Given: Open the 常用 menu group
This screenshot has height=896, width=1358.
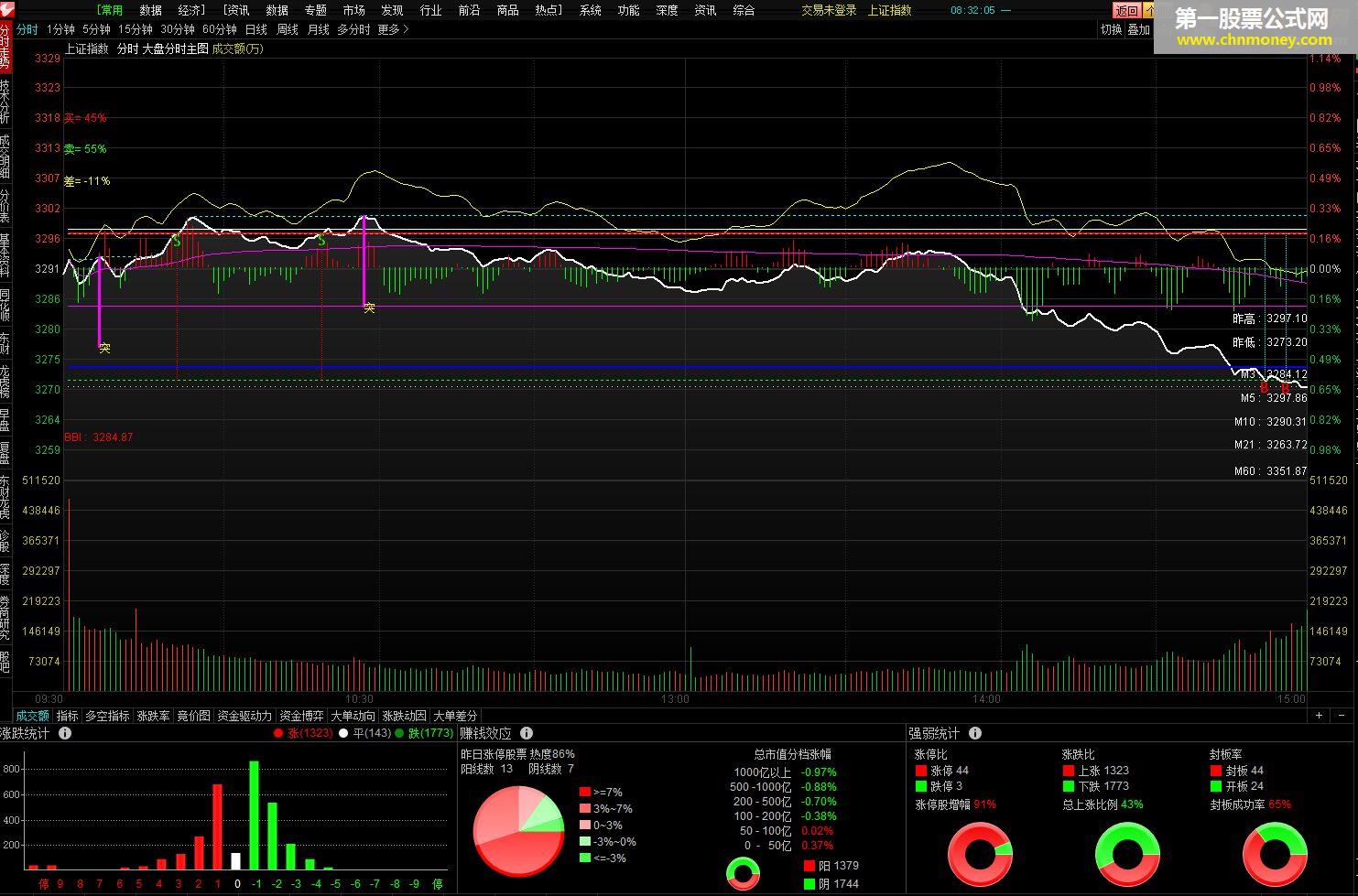Looking at the screenshot, I should coord(110,10).
